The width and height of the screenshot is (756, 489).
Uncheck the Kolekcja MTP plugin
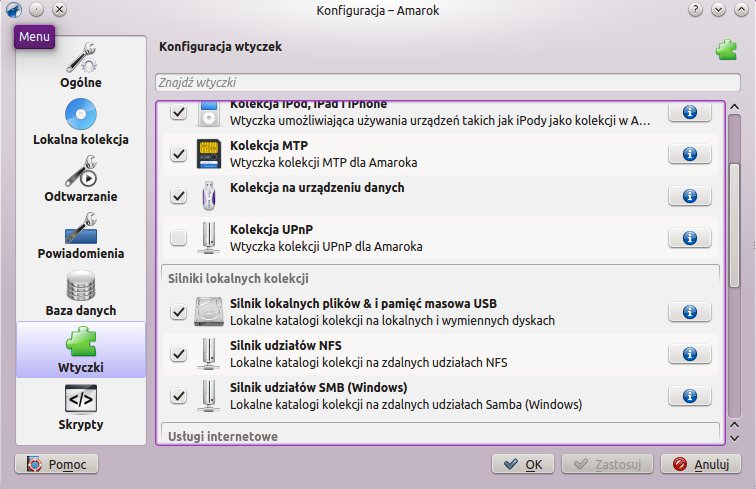click(x=179, y=154)
